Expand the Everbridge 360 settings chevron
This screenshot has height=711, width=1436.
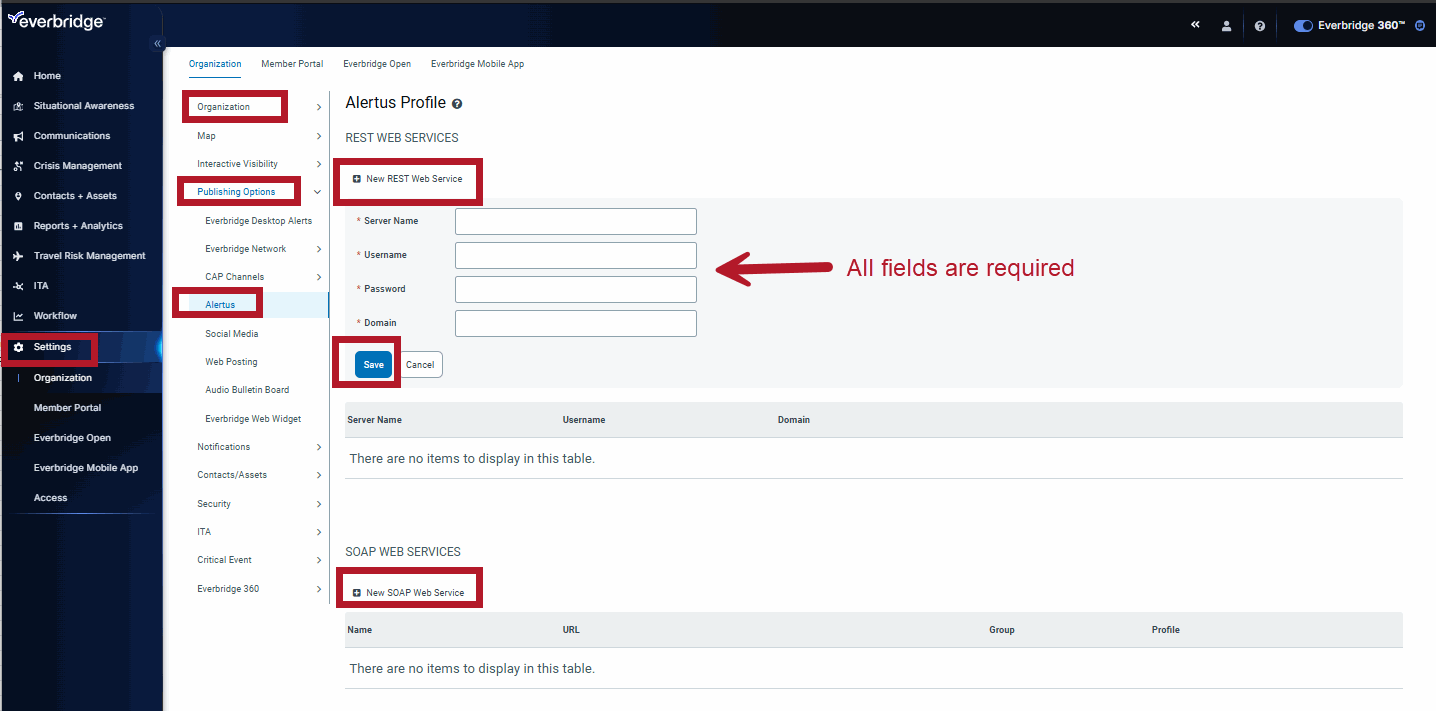(x=319, y=589)
